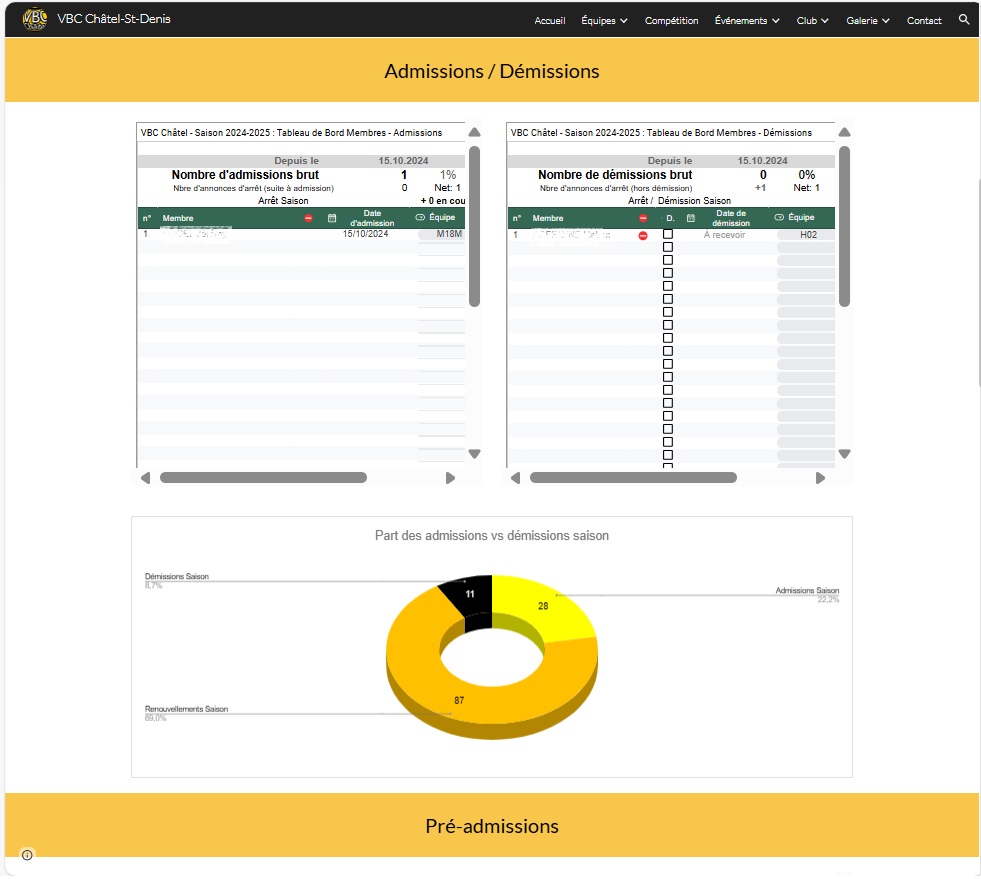Click scroll left arrow of Admissions table

[x=146, y=478]
